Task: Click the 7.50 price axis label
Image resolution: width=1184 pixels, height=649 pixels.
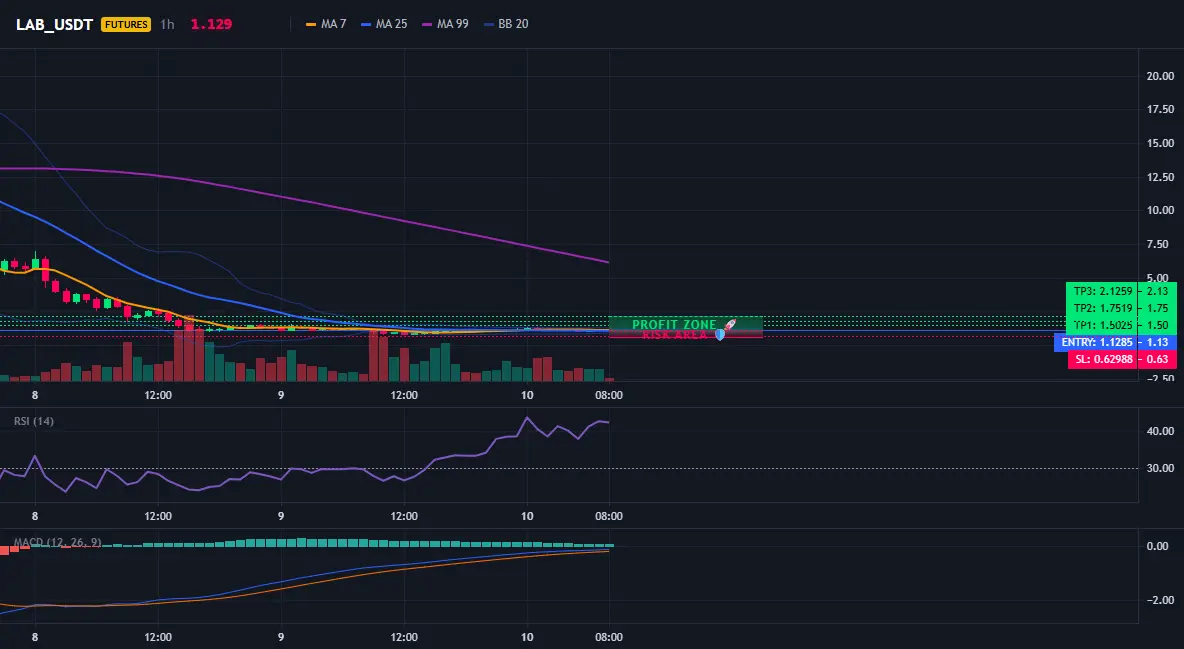Action: (x=1160, y=244)
